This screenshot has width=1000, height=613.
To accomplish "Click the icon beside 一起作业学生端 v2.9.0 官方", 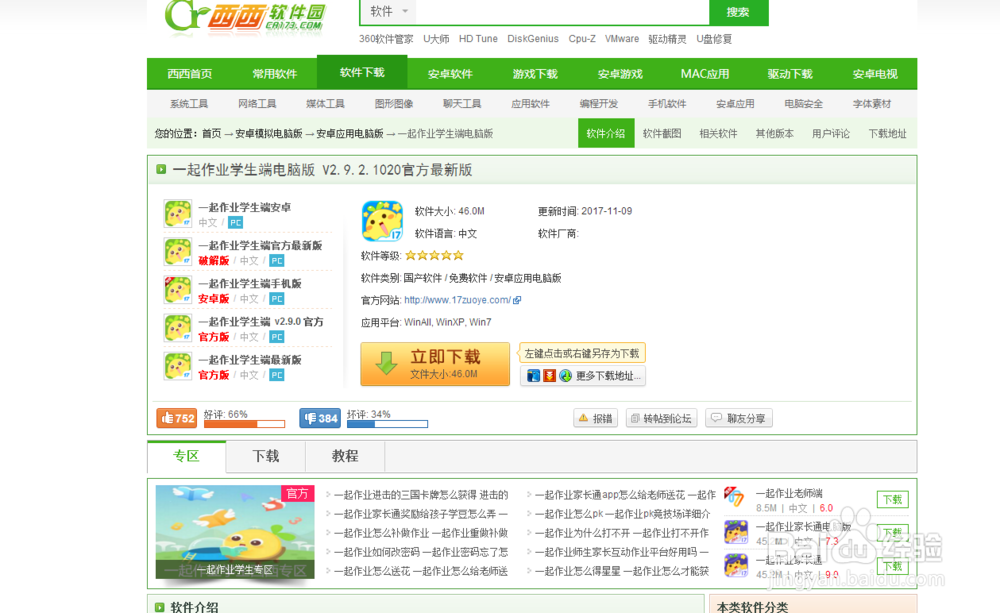I will coord(178,329).
